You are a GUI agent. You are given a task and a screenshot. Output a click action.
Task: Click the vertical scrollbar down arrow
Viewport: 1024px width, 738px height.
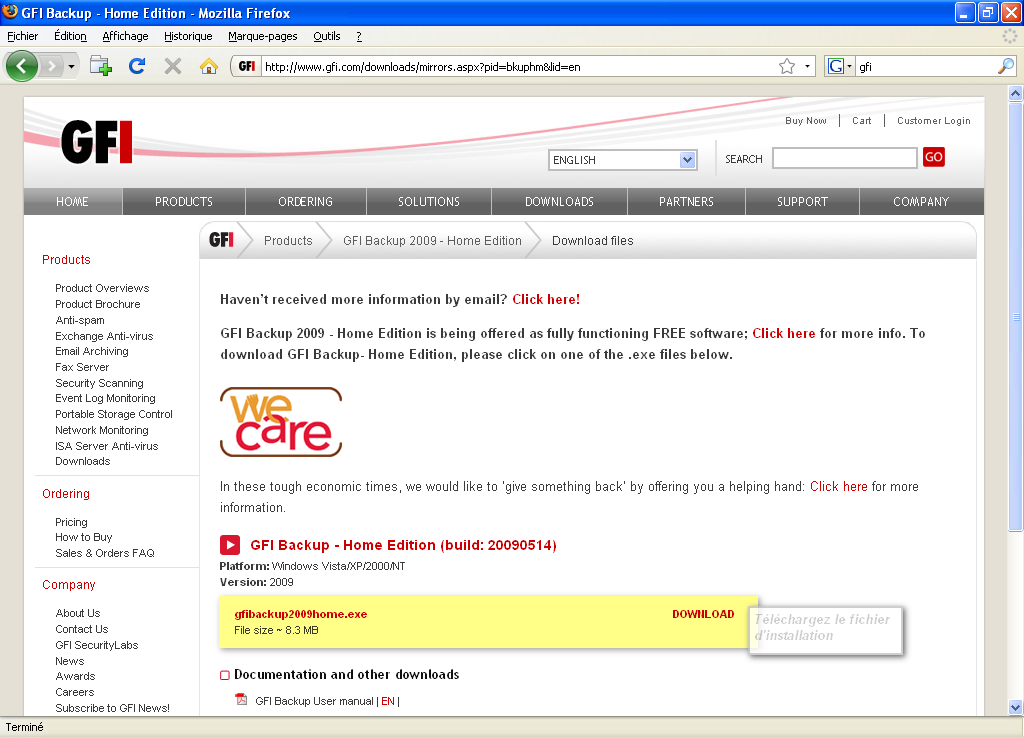click(1015, 707)
